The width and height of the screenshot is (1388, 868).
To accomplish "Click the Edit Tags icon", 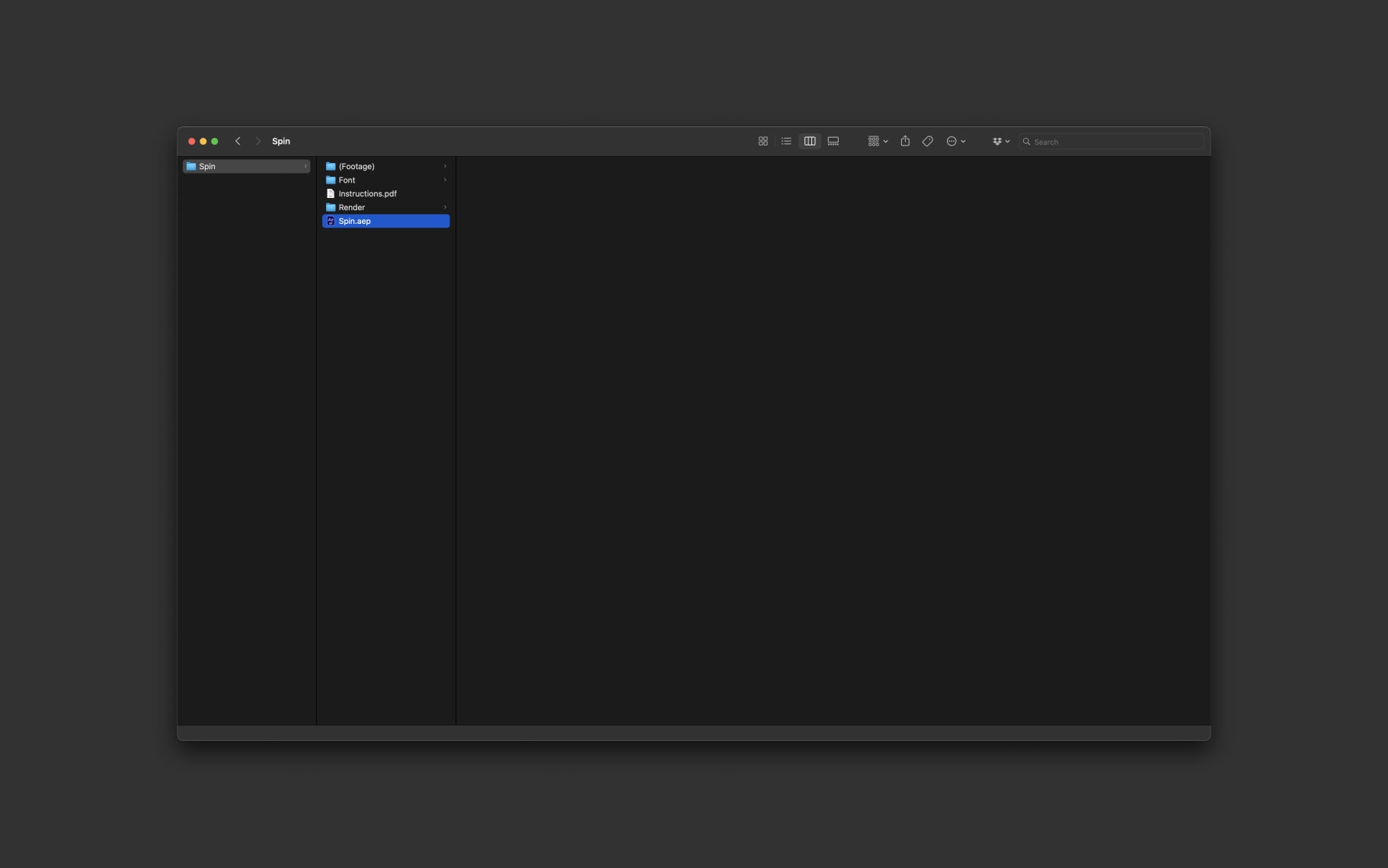I will point(927,142).
